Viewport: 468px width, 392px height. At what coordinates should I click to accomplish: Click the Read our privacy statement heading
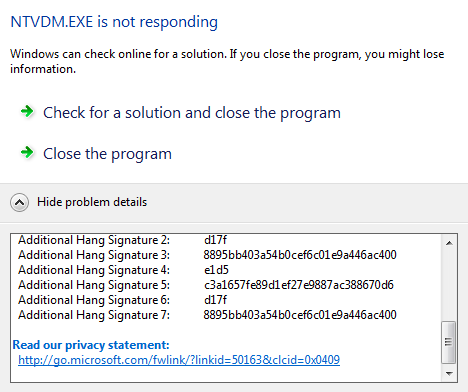click(91, 345)
